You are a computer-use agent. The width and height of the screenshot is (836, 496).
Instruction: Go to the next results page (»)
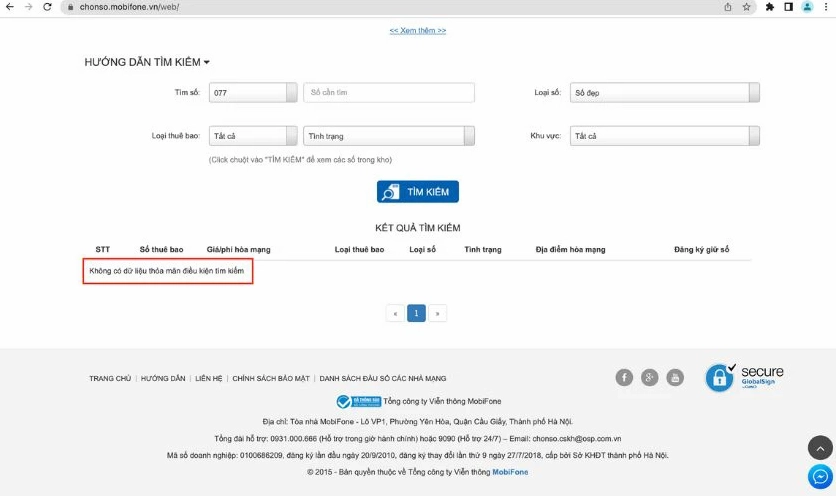point(437,313)
